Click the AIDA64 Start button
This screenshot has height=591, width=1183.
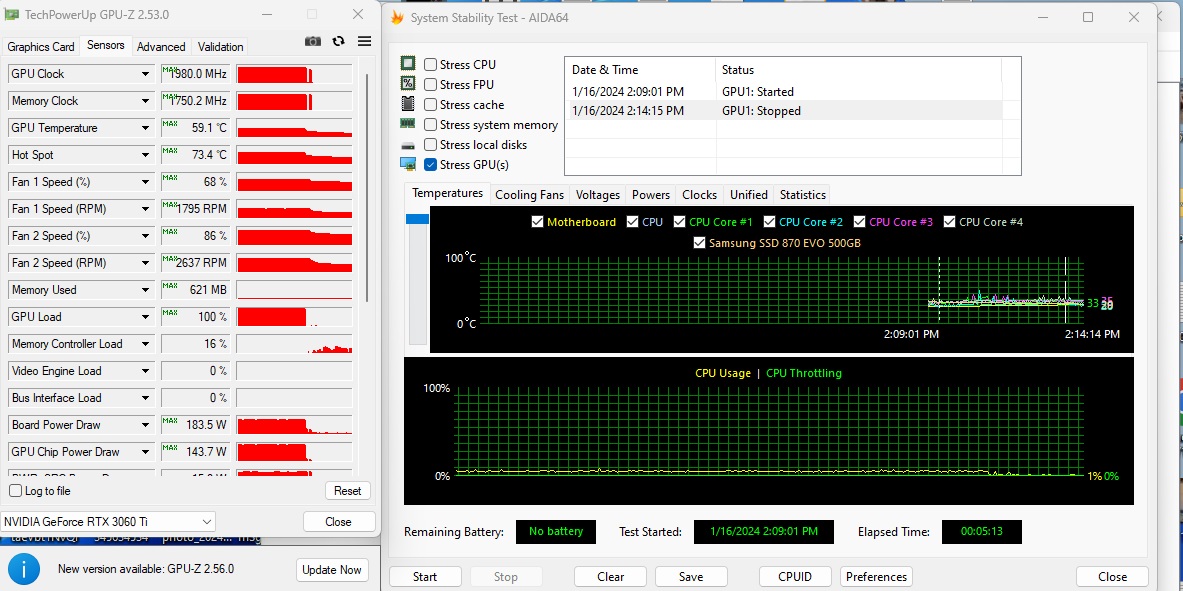pyautogui.click(x=425, y=577)
